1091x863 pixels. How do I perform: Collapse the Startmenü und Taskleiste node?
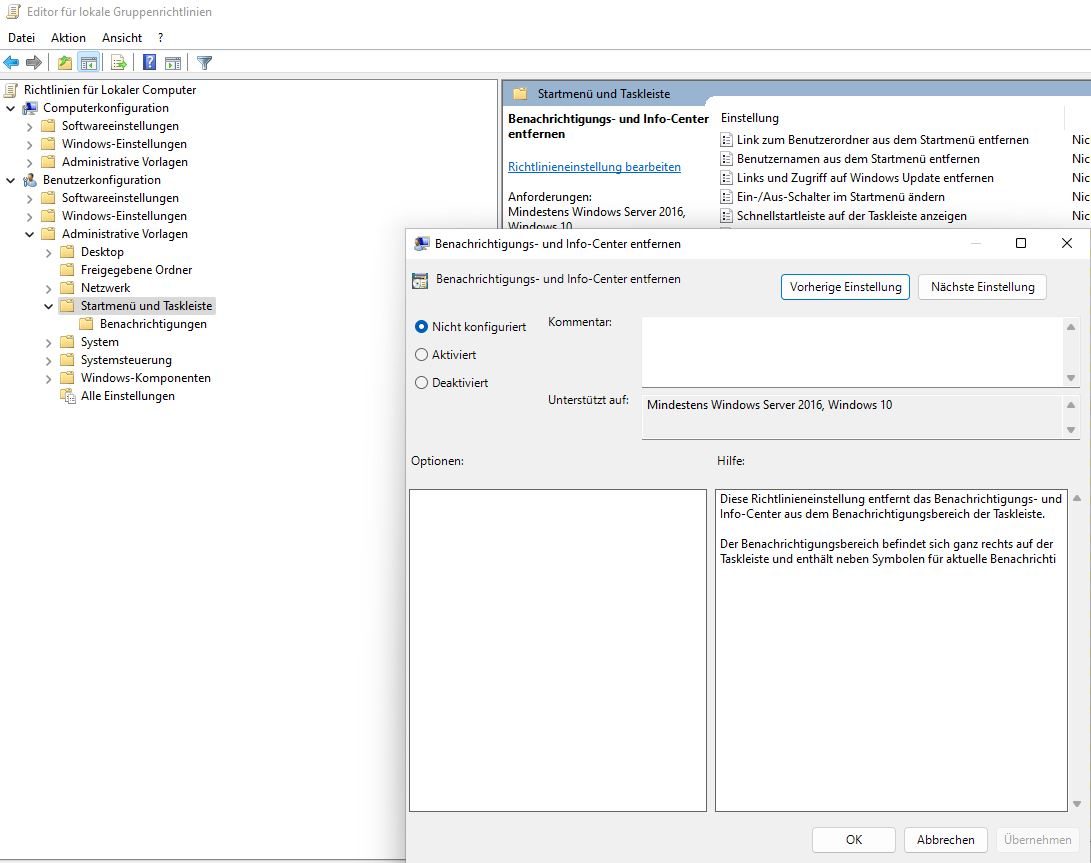coord(48,306)
